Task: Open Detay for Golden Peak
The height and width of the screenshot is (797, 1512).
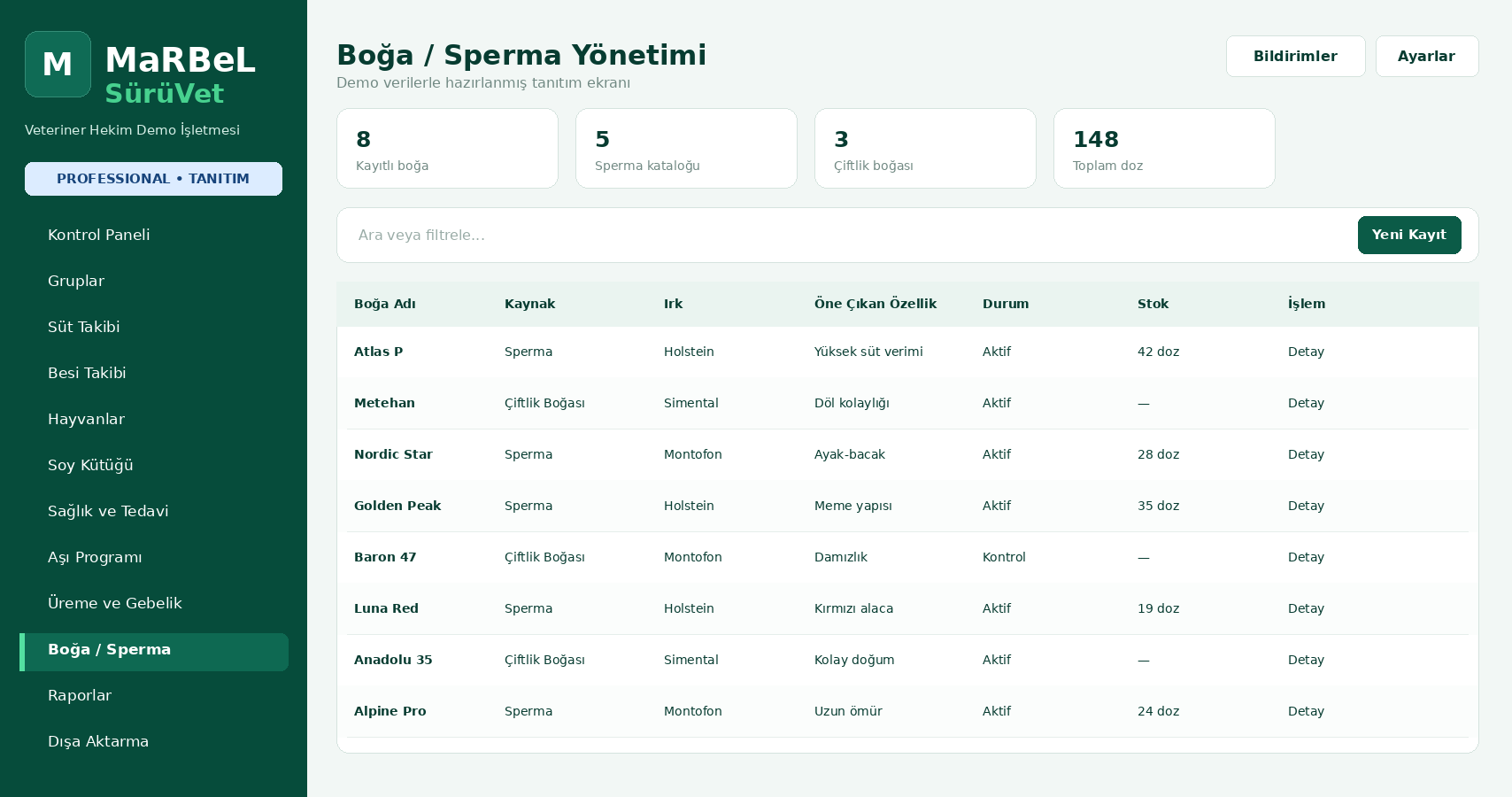Action: click(x=1306, y=506)
